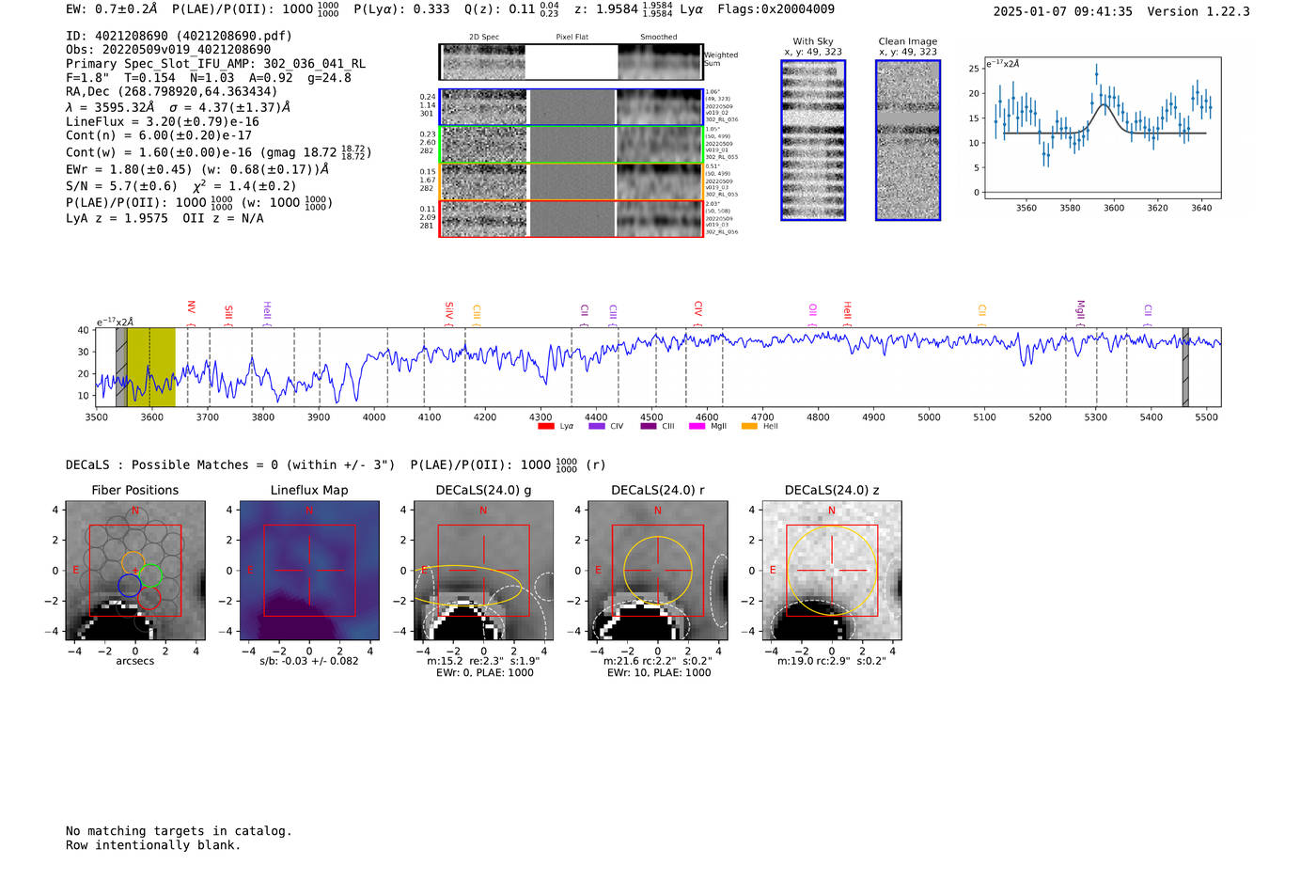Click the Flags:0x20004009 header text
The height and width of the screenshot is (896, 1316).
[x=775, y=9]
